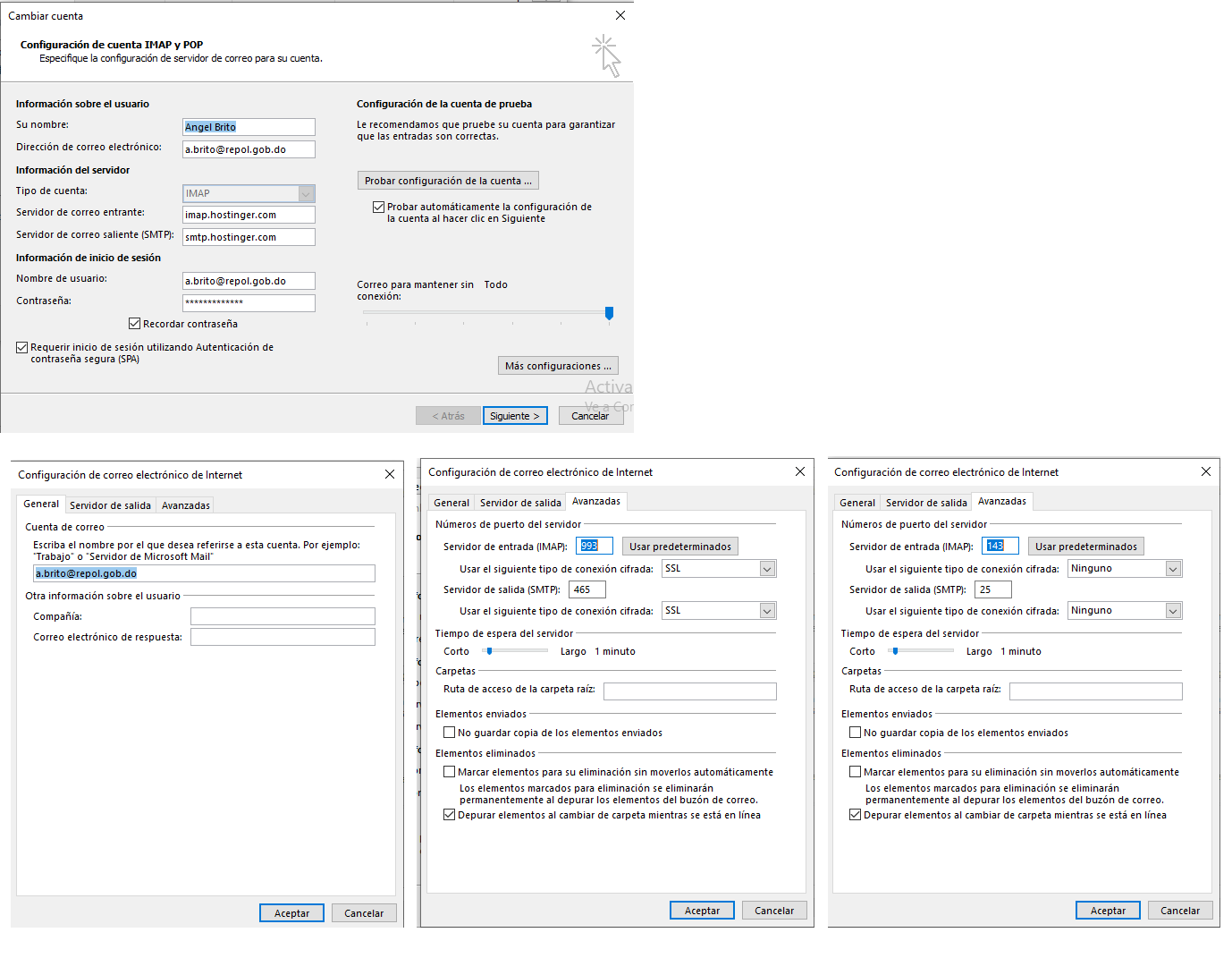Image resolution: width=1232 pixels, height=975 pixels.
Task: Close the Cambiar cuenta dialog
Action: pos(620,15)
